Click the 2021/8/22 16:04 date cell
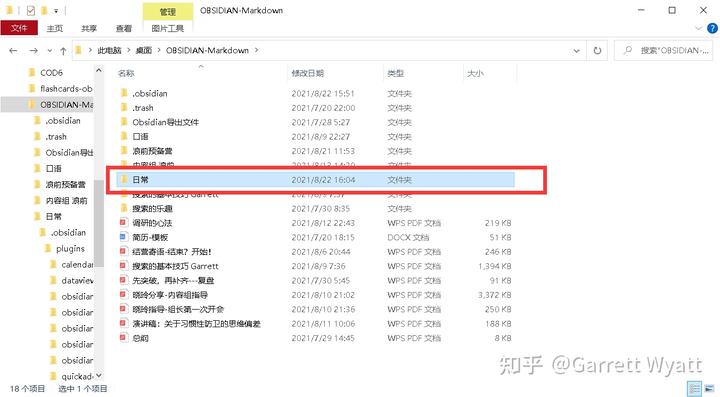Viewport: 720px width, 397px height. tap(323, 180)
